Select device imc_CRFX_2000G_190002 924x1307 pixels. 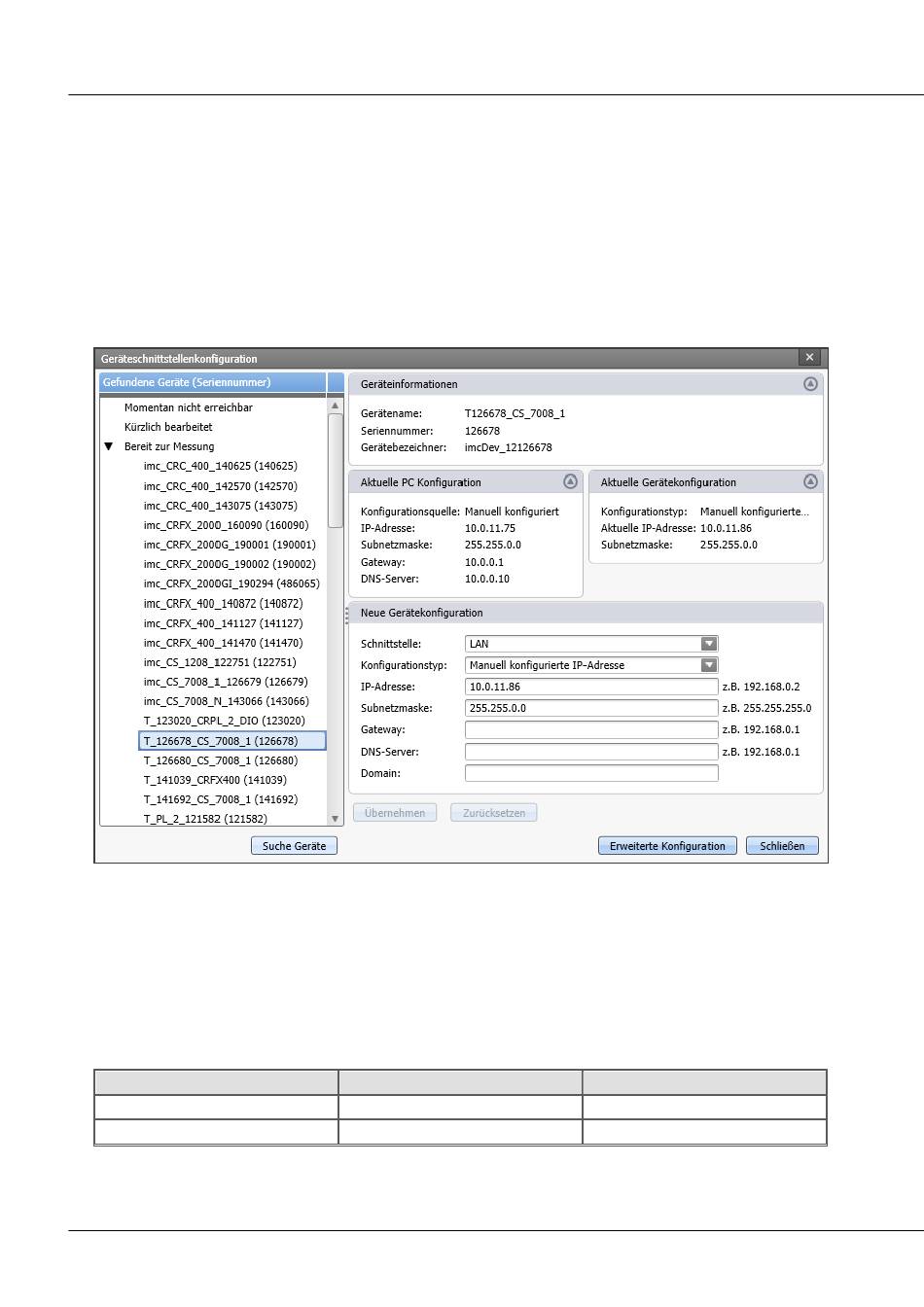(x=230, y=564)
